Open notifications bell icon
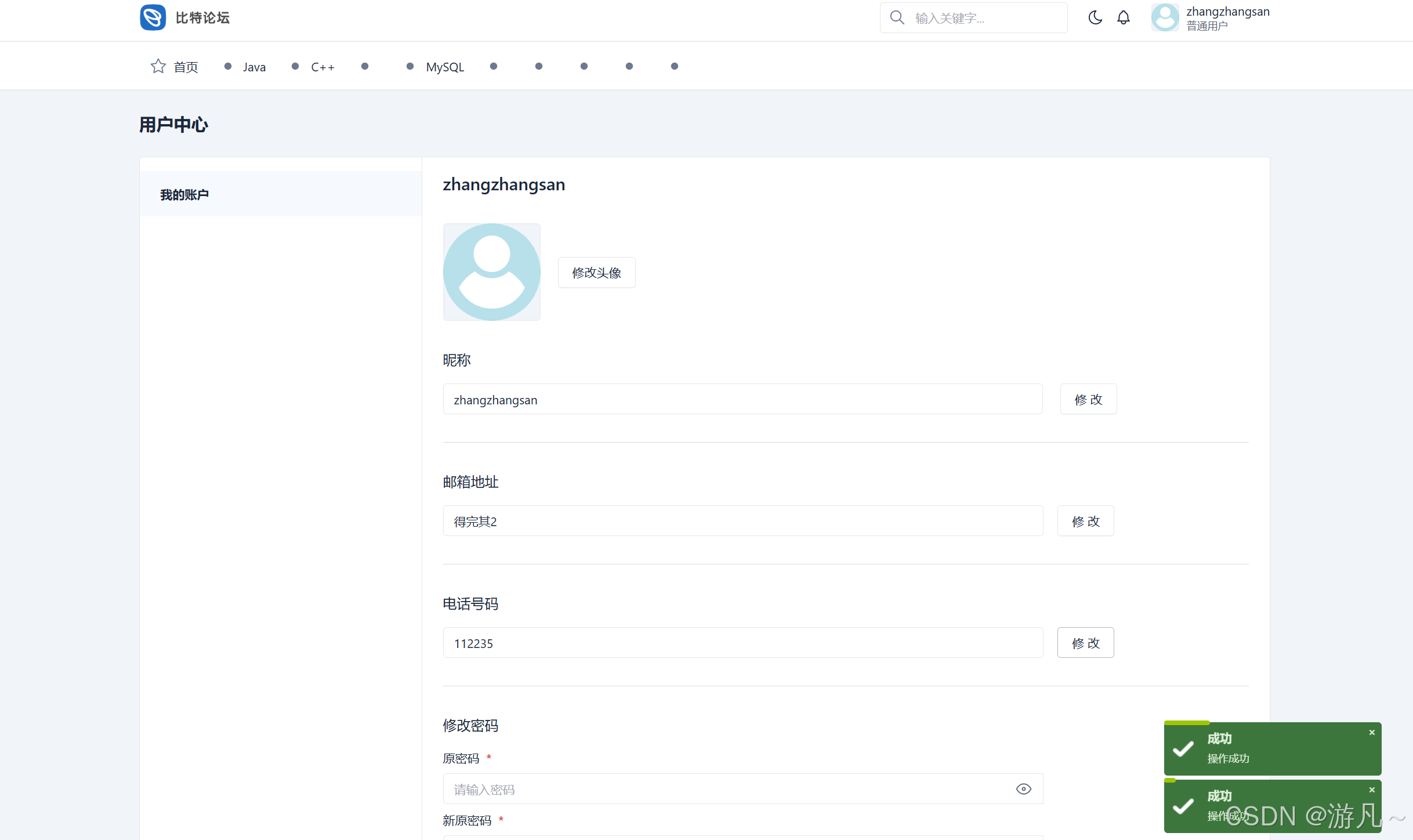 (x=1124, y=18)
